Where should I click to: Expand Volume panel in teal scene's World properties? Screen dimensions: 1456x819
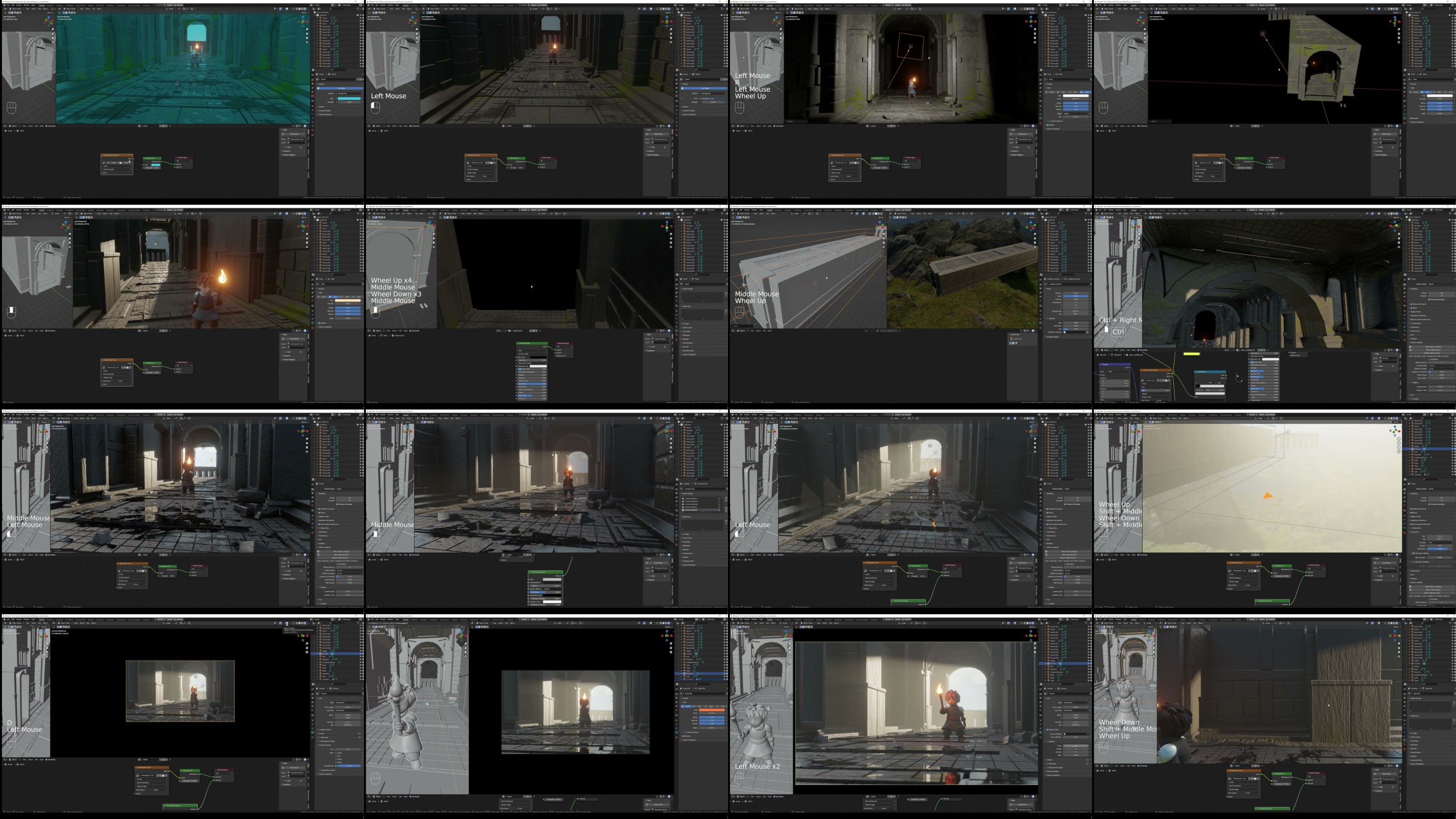(x=322, y=107)
